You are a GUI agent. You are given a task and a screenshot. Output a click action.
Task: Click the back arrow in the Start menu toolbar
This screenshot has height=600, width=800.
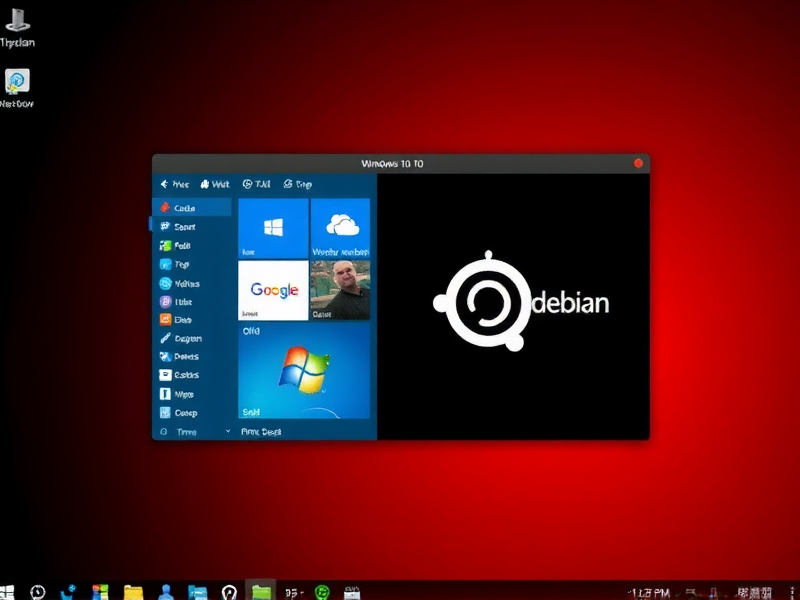(163, 184)
